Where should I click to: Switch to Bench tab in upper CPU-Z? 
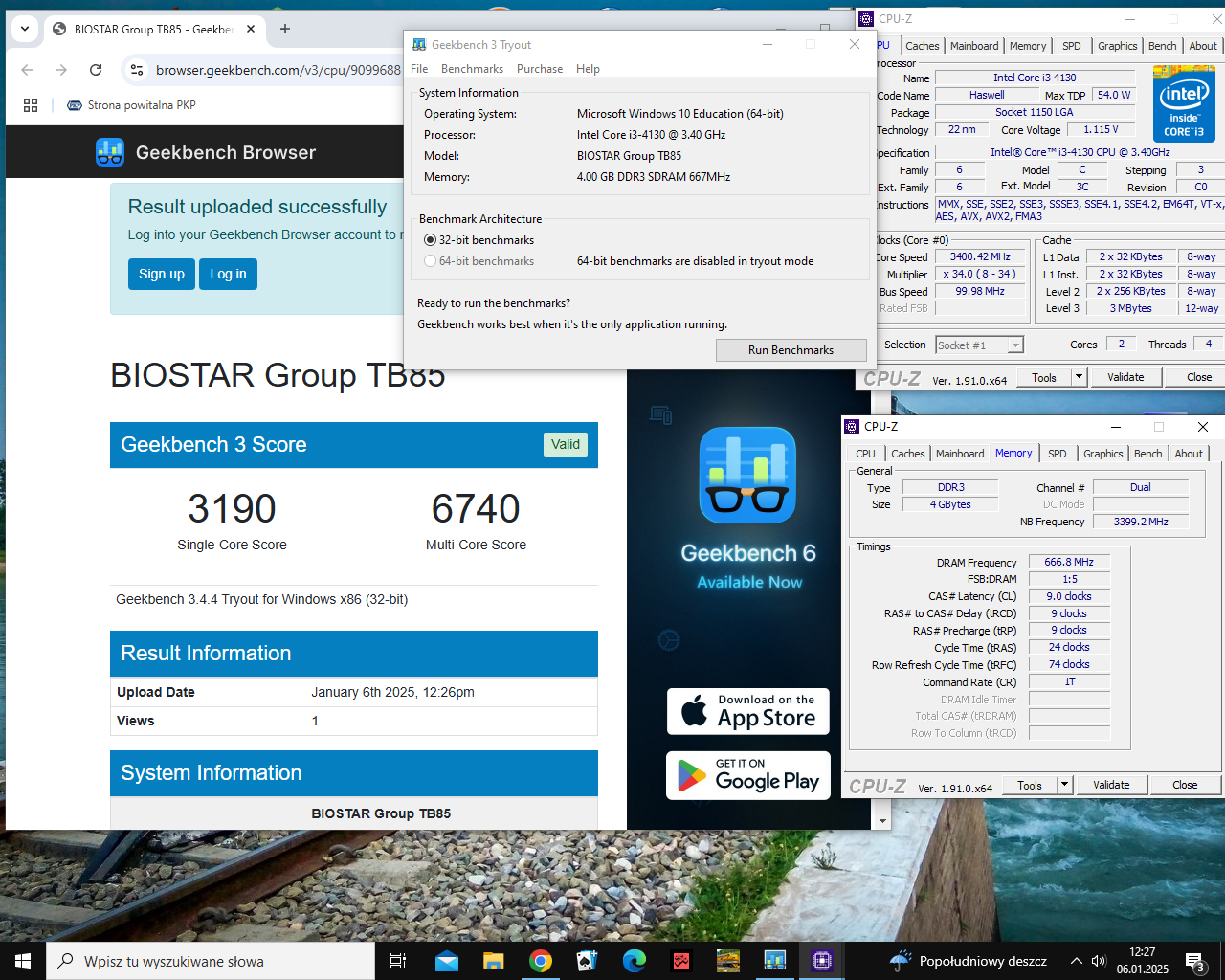click(1162, 46)
